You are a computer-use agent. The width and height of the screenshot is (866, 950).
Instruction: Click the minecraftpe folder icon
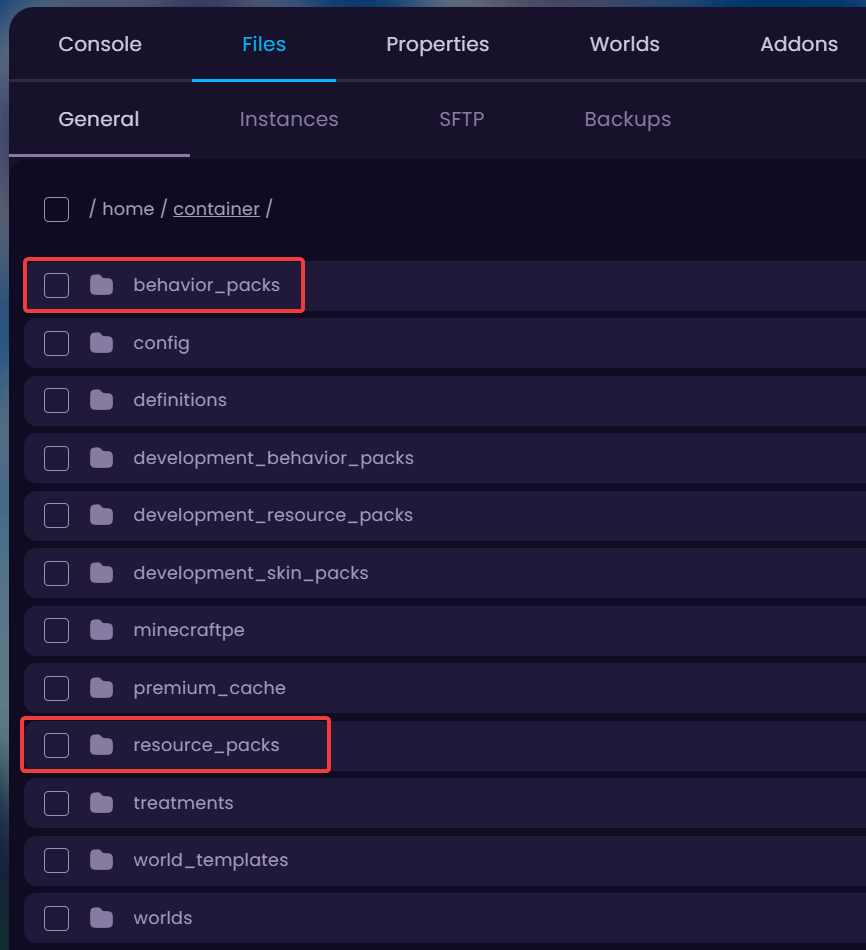pyautogui.click(x=101, y=630)
